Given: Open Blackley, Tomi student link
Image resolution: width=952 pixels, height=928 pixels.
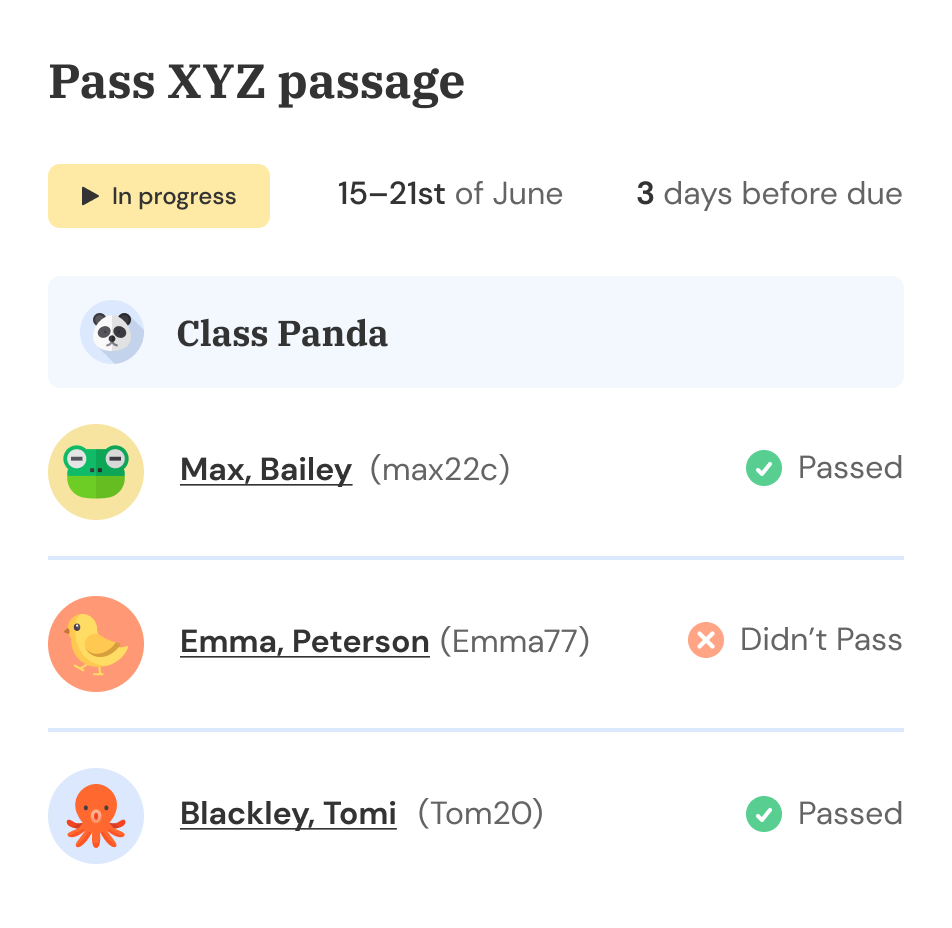Looking at the screenshot, I should tap(288, 814).
